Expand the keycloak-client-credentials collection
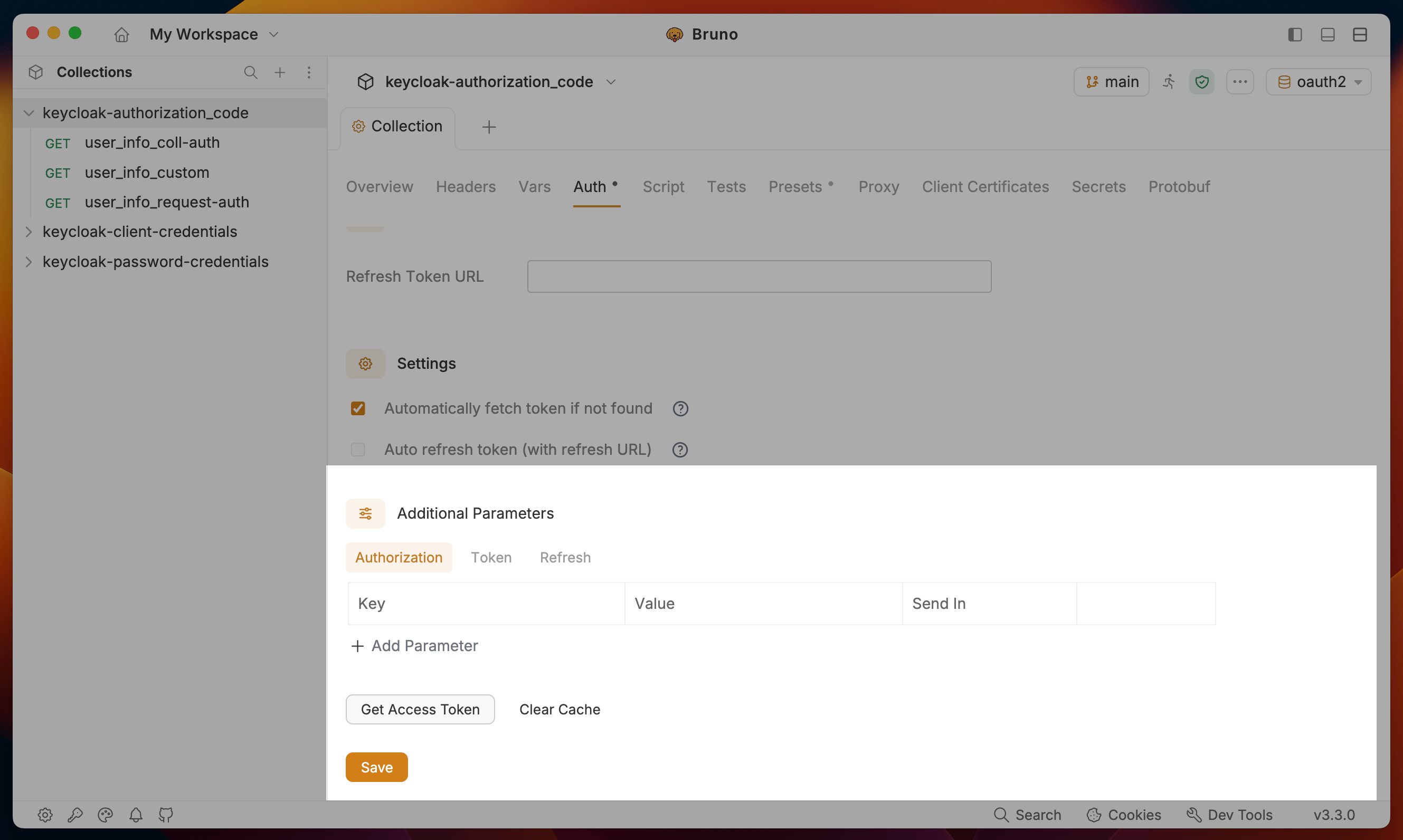The width and height of the screenshot is (1403, 840). [29, 232]
